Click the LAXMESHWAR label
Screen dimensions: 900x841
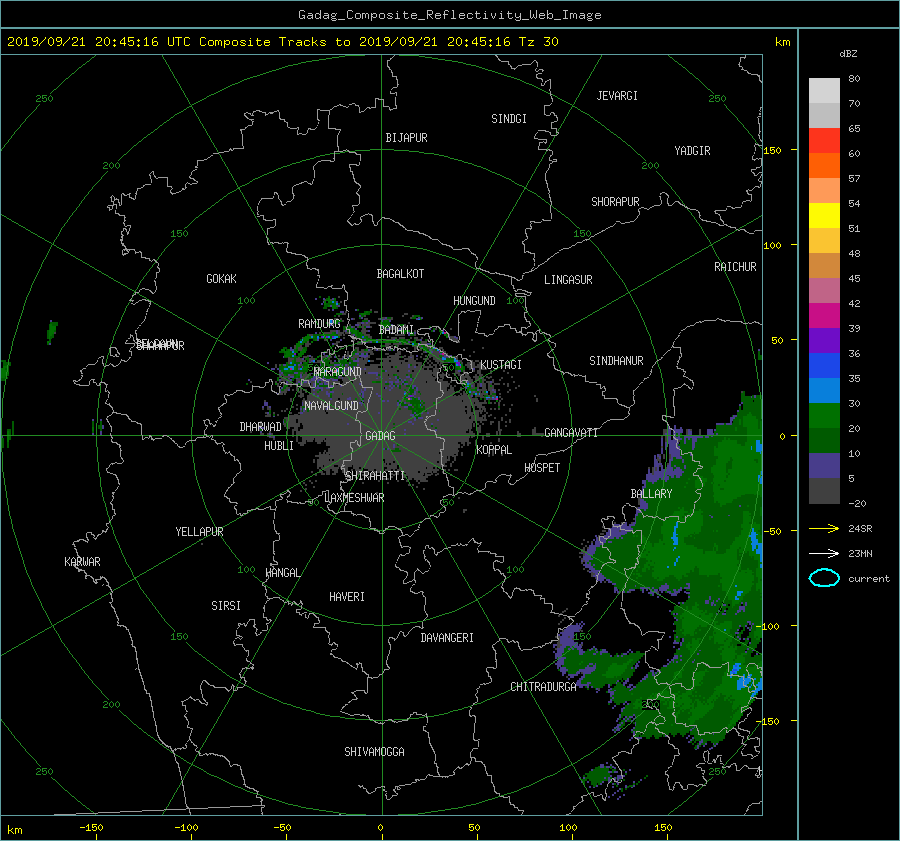click(x=354, y=498)
